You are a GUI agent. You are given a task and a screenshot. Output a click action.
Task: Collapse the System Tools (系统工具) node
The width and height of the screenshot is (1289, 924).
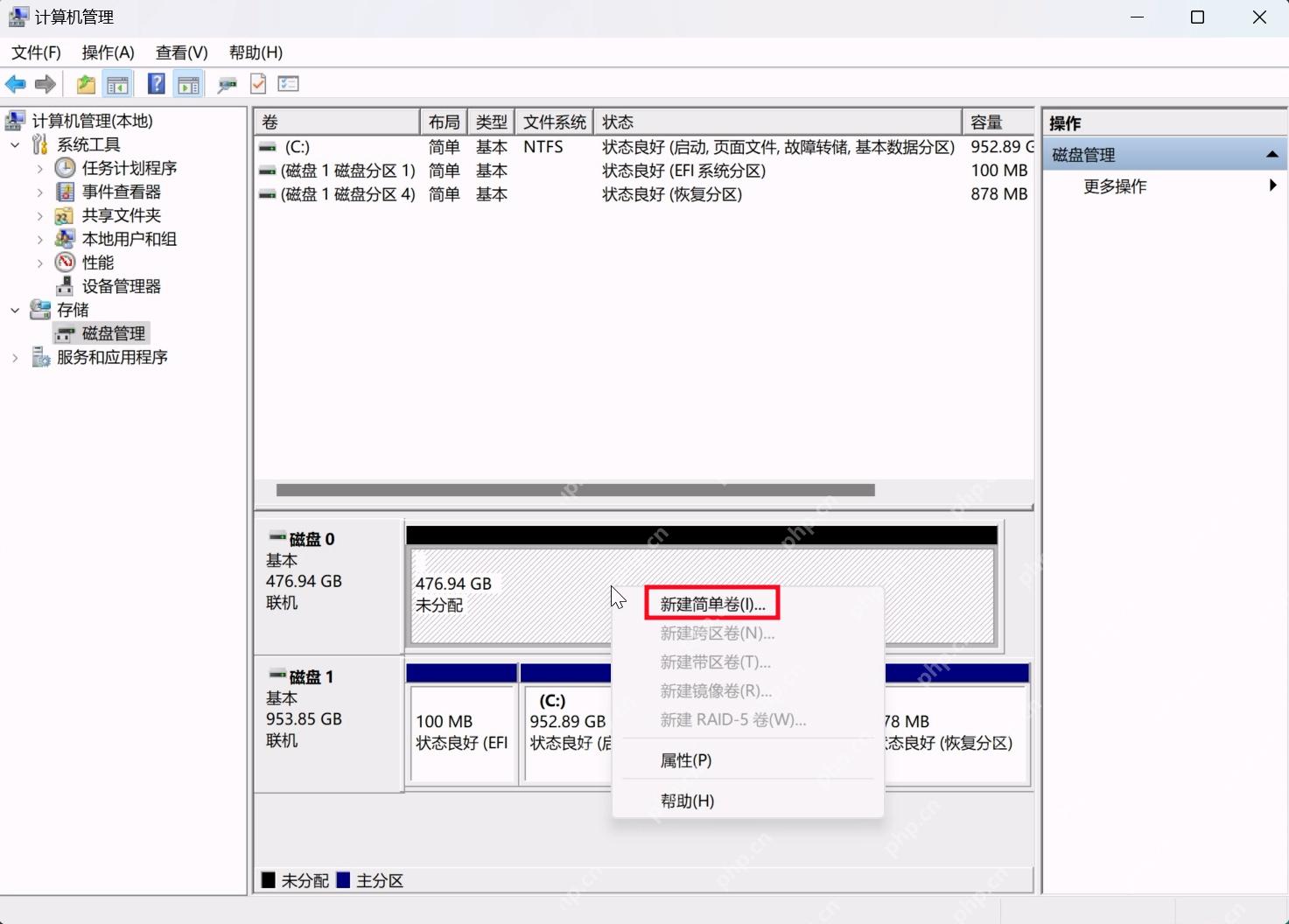pyautogui.click(x=15, y=144)
